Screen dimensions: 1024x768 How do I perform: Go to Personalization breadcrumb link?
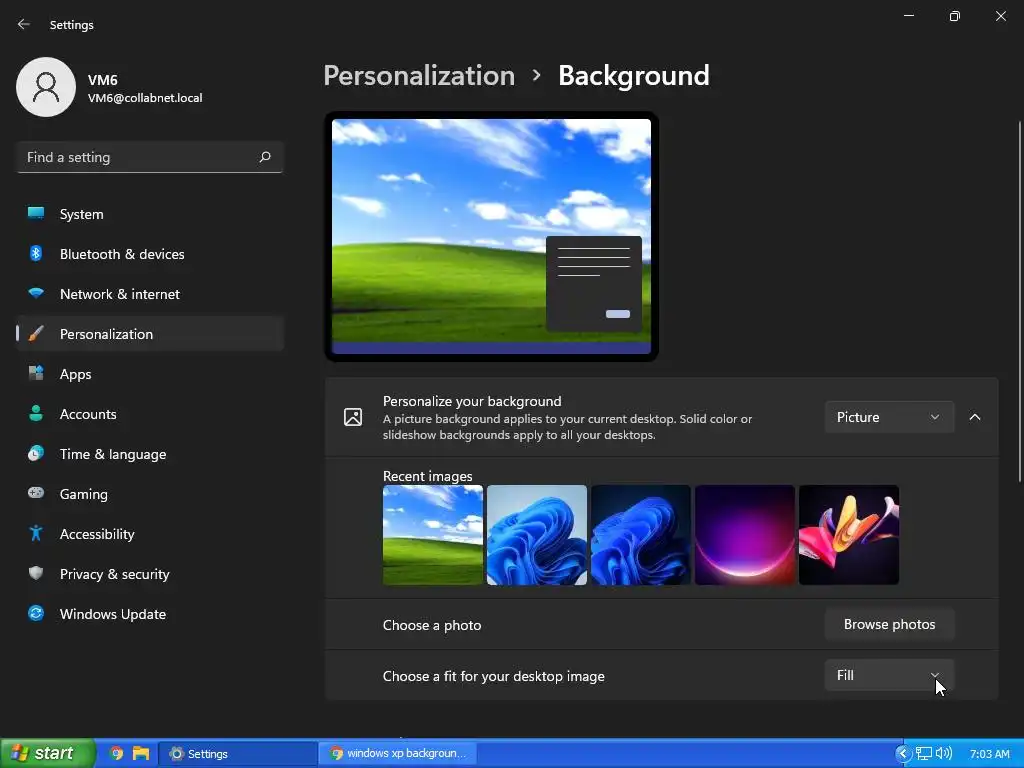point(419,76)
